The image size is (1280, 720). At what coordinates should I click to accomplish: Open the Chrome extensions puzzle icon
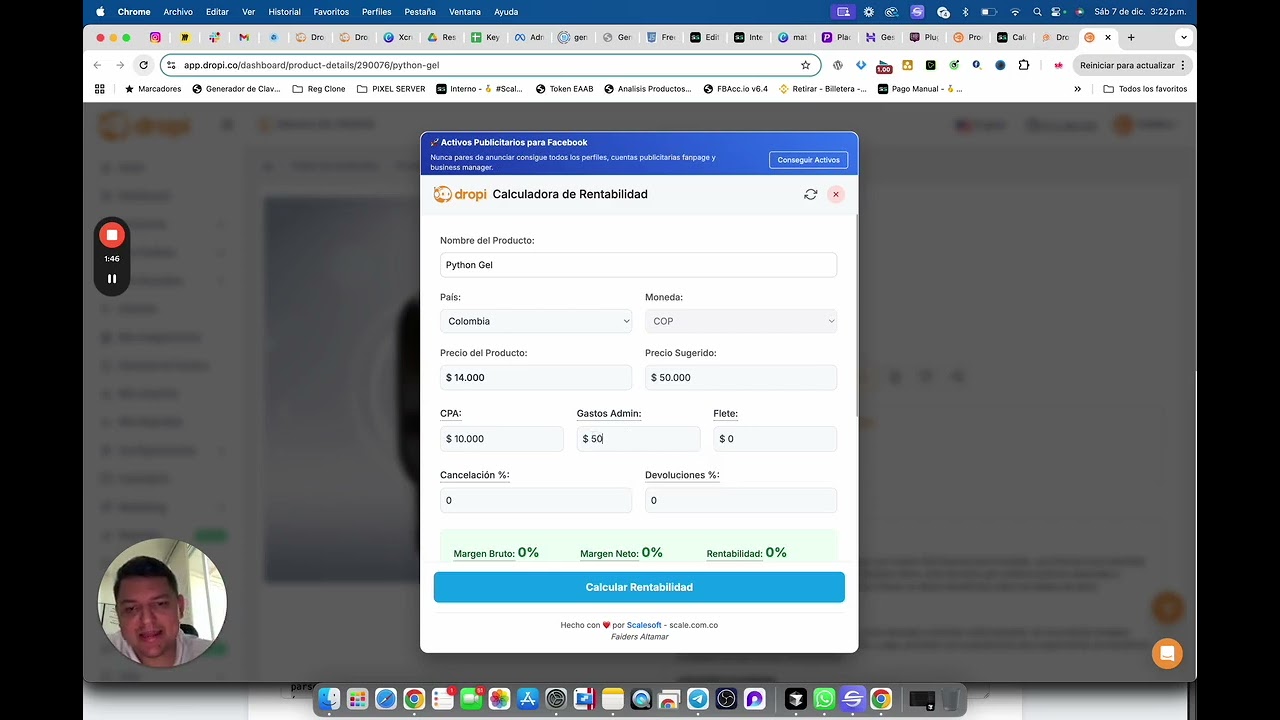1023,65
